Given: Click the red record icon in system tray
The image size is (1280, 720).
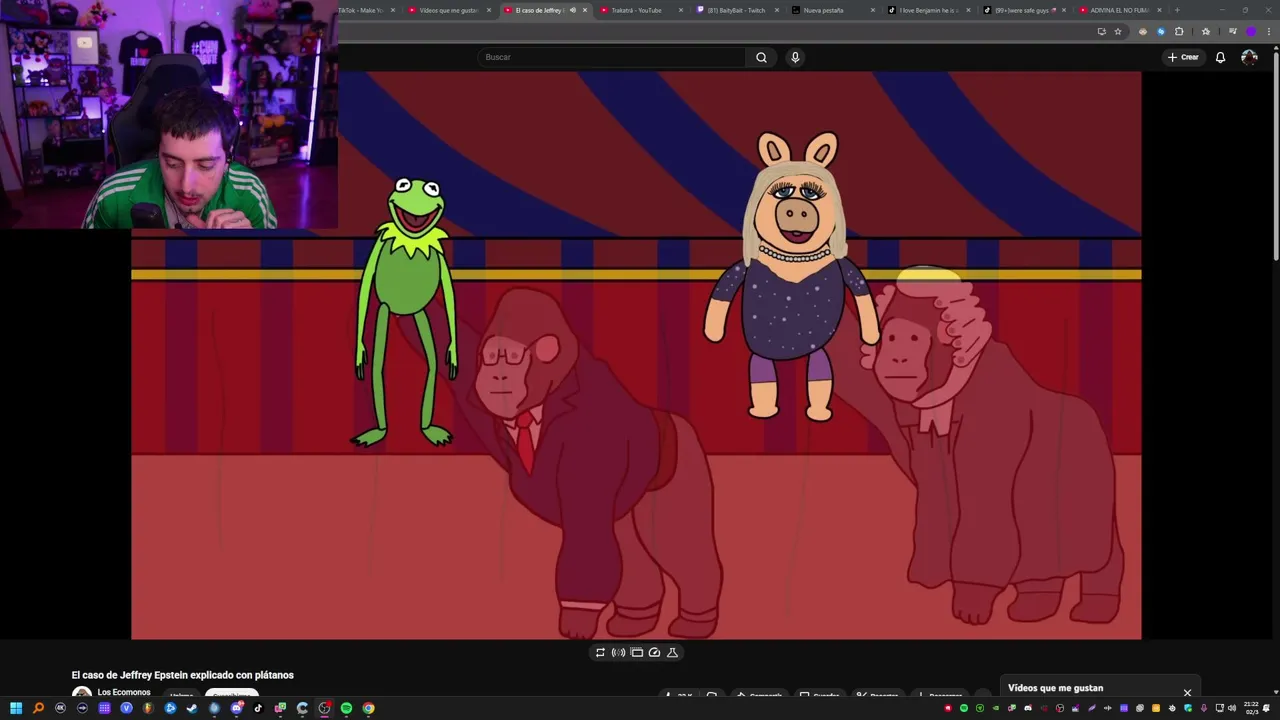Looking at the screenshot, I should tap(948, 708).
